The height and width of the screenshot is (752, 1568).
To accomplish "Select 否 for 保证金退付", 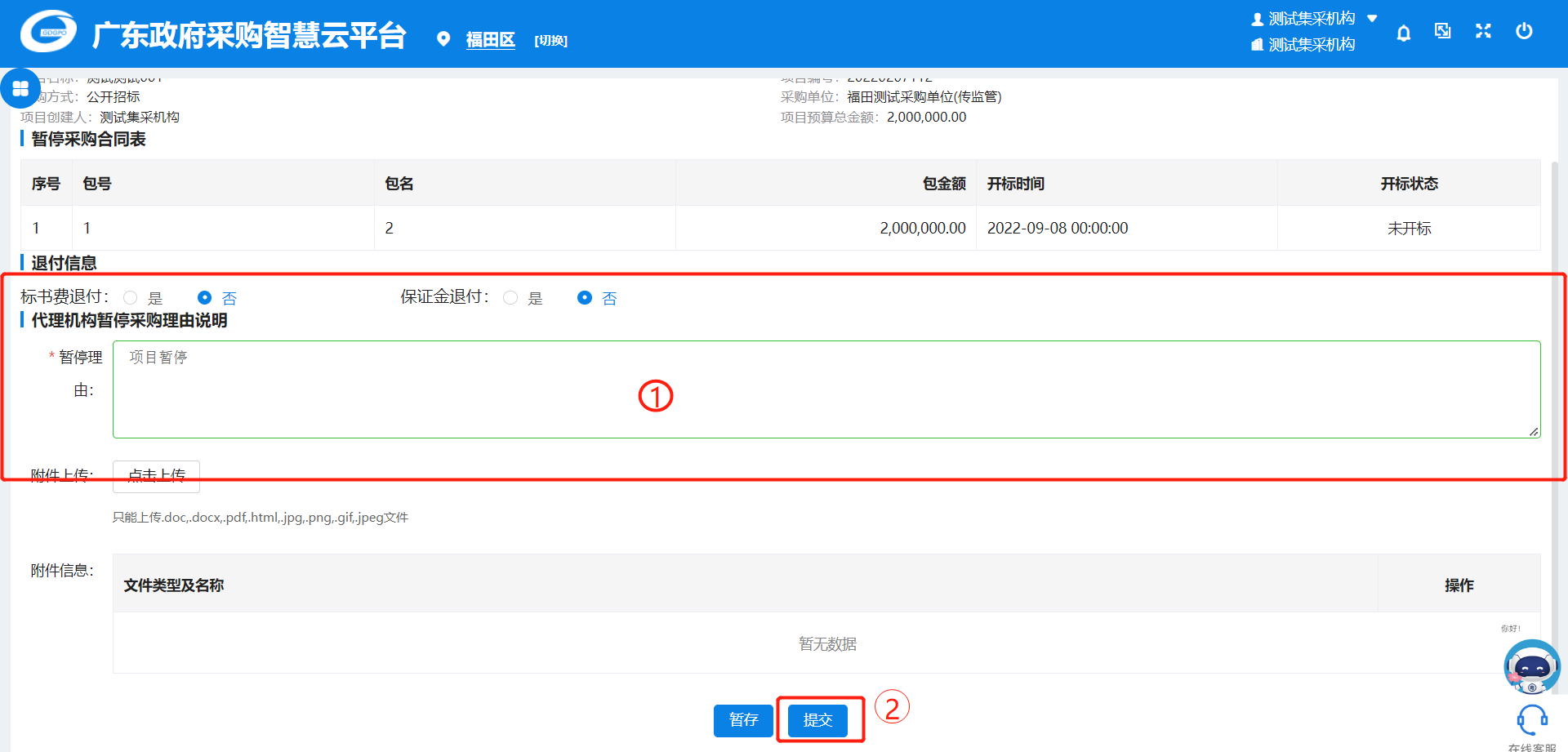I will (x=585, y=298).
